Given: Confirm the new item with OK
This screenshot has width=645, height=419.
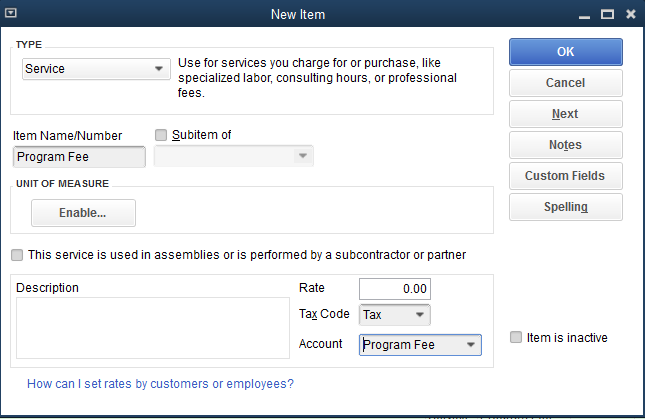Looking at the screenshot, I should coord(566,52).
